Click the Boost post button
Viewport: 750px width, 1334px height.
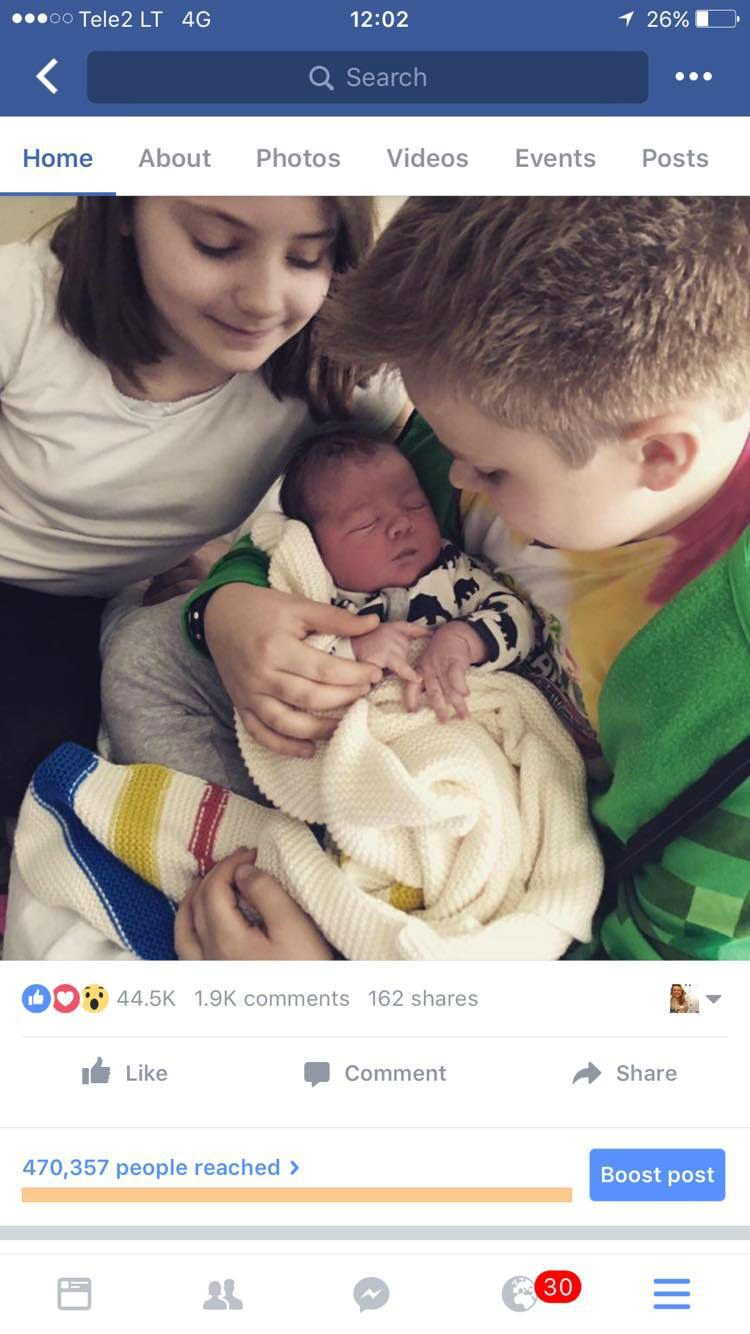click(657, 1174)
